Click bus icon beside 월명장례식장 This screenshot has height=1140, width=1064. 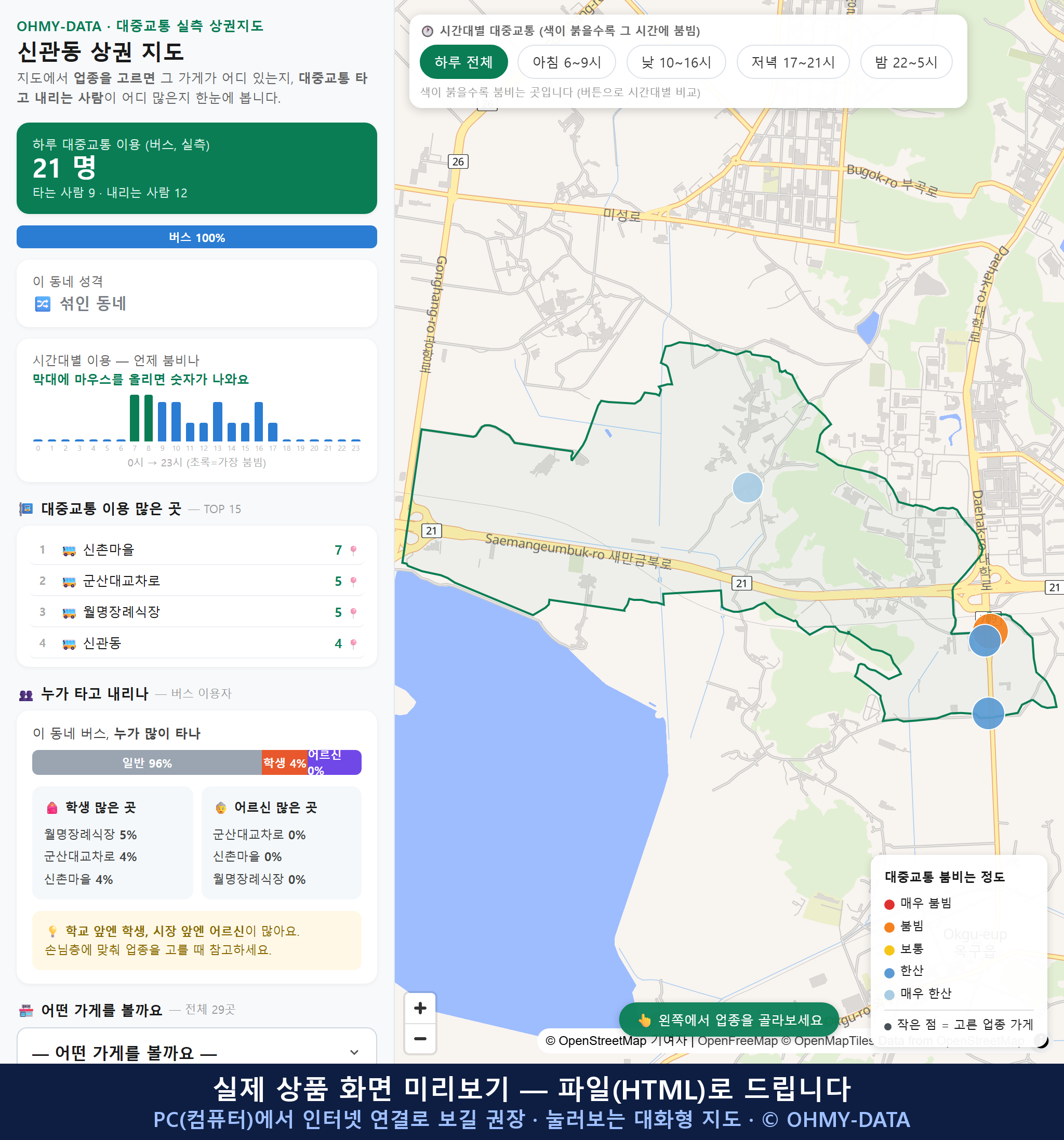(x=69, y=612)
